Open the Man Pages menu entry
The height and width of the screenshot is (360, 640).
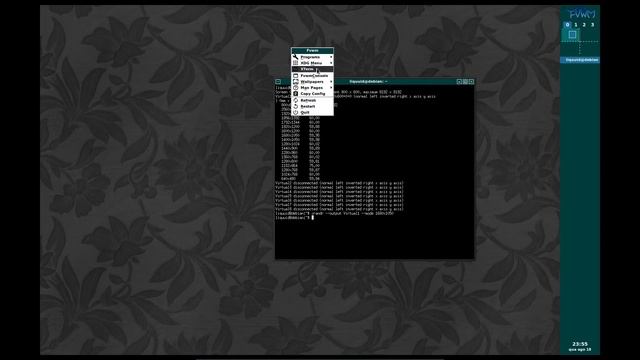(x=312, y=88)
